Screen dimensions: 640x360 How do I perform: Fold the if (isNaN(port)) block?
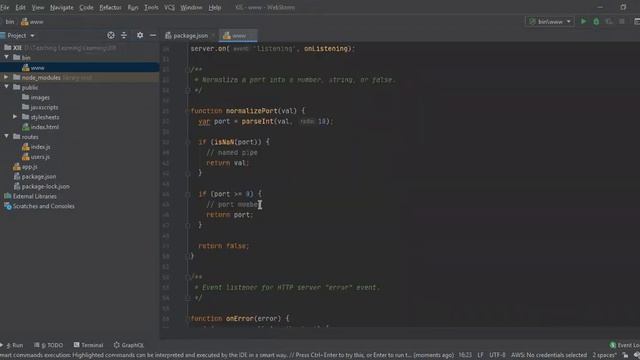(188, 142)
